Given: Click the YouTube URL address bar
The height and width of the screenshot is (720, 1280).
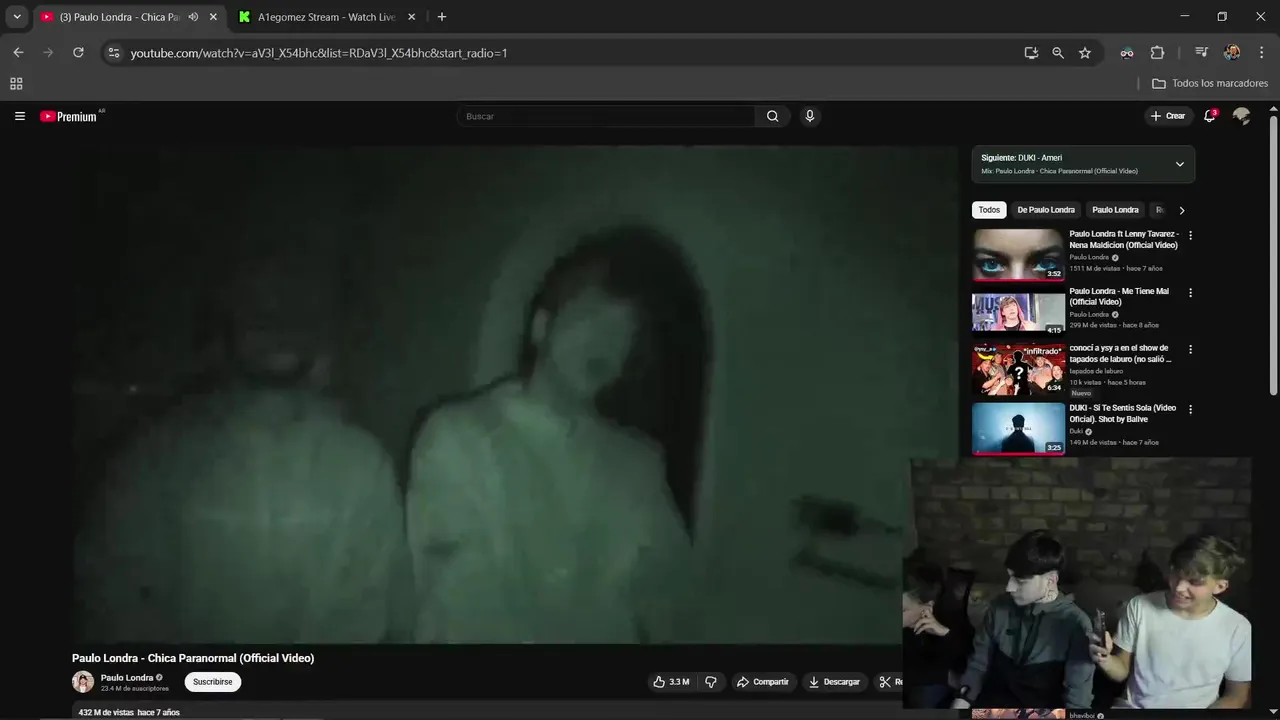Looking at the screenshot, I should click(570, 53).
